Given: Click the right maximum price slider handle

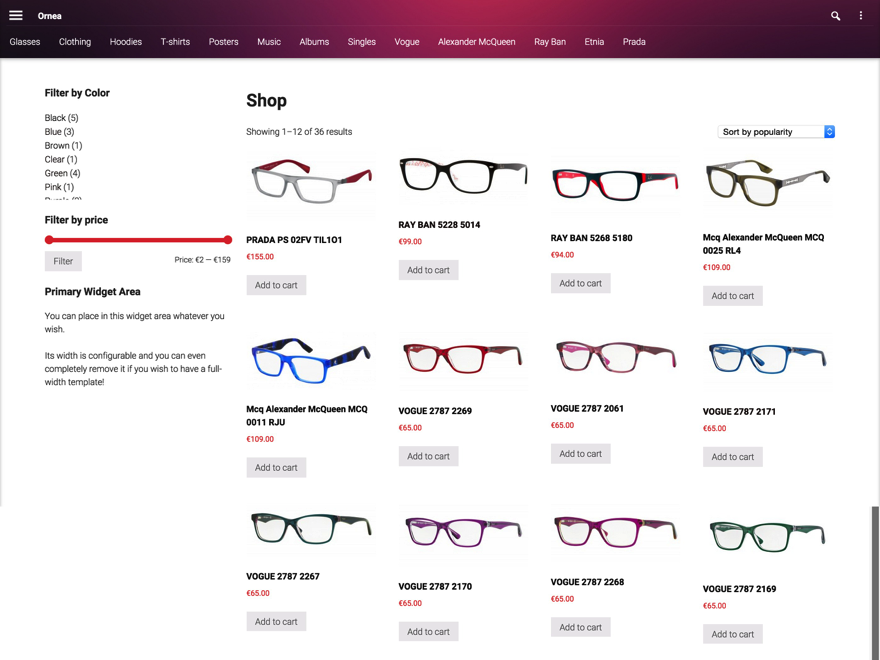Looking at the screenshot, I should (228, 240).
